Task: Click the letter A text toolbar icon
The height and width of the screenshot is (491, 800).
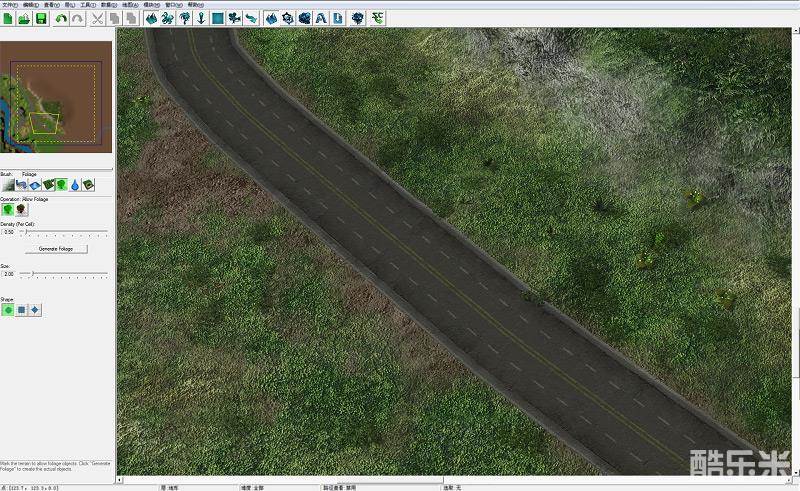Action: 320,18
